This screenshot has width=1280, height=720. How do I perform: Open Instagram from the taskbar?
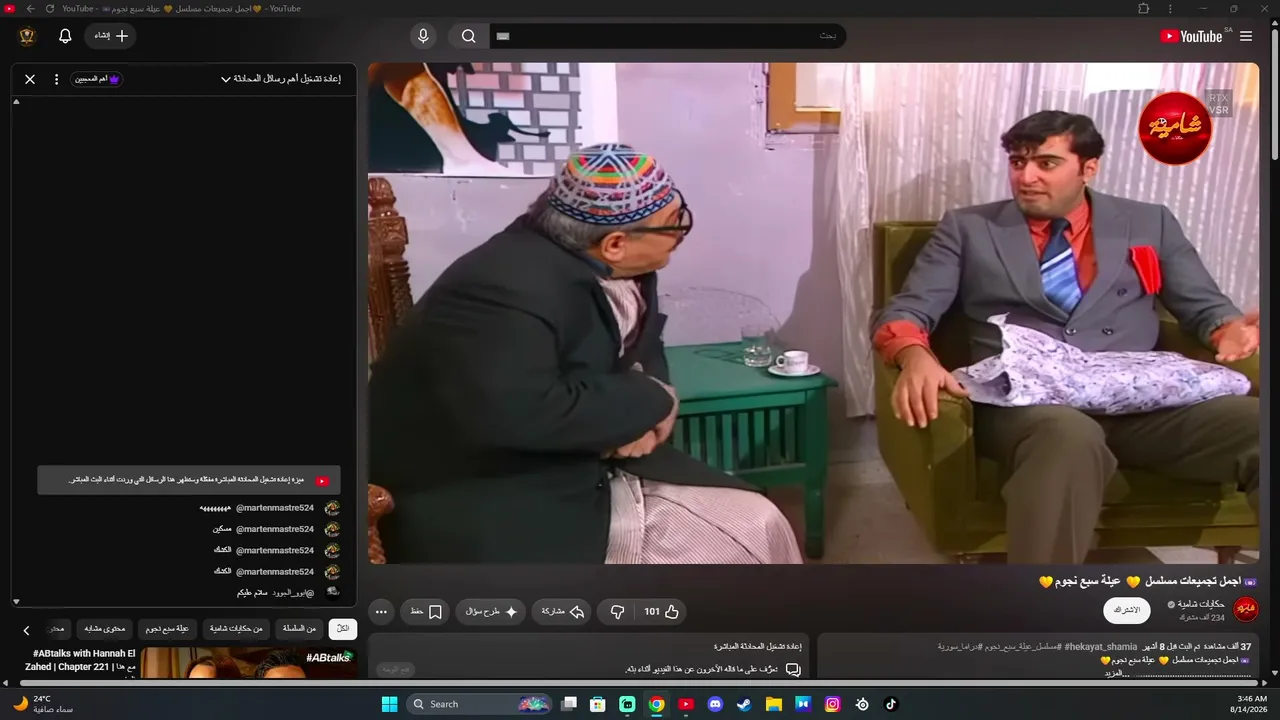832,704
